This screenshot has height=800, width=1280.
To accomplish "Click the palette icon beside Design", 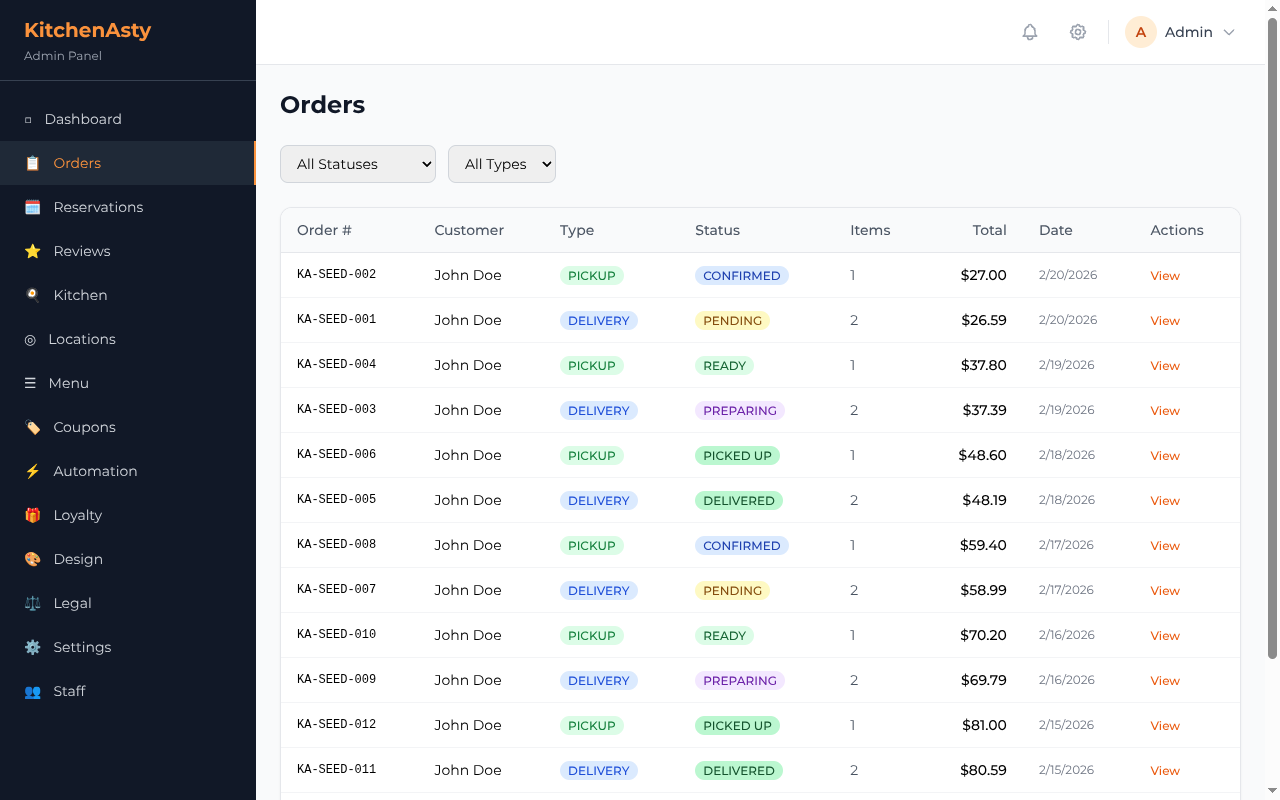I will (33, 559).
